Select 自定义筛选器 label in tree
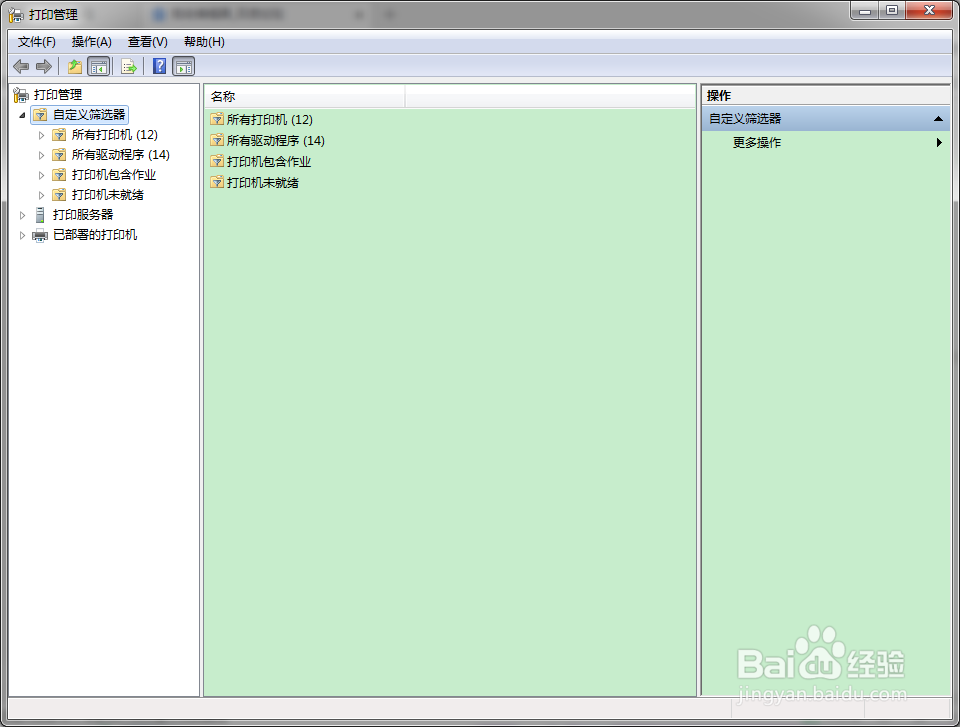Viewport: 960px width, 727px height. click(89, 115)
